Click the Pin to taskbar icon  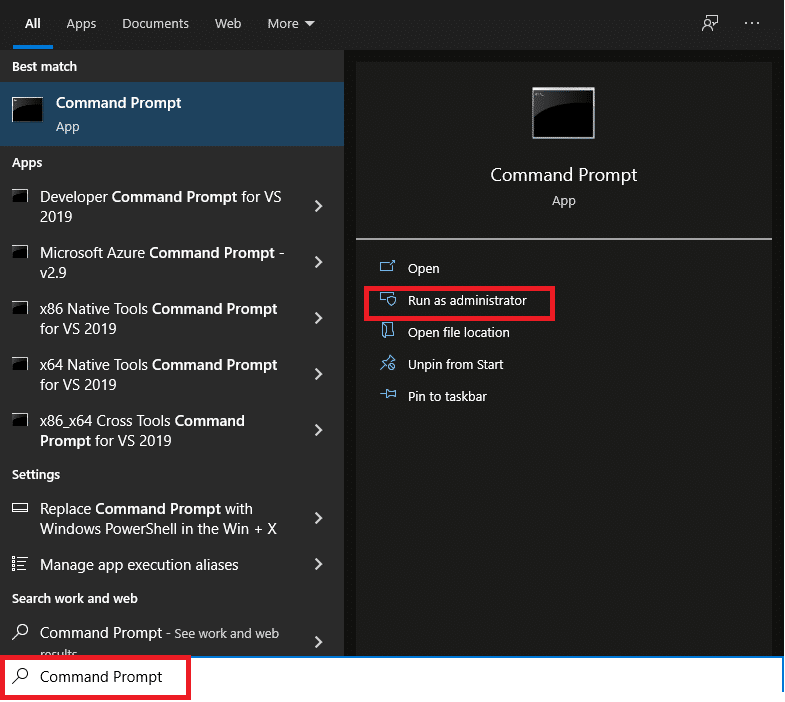click(x=388, y=396)
